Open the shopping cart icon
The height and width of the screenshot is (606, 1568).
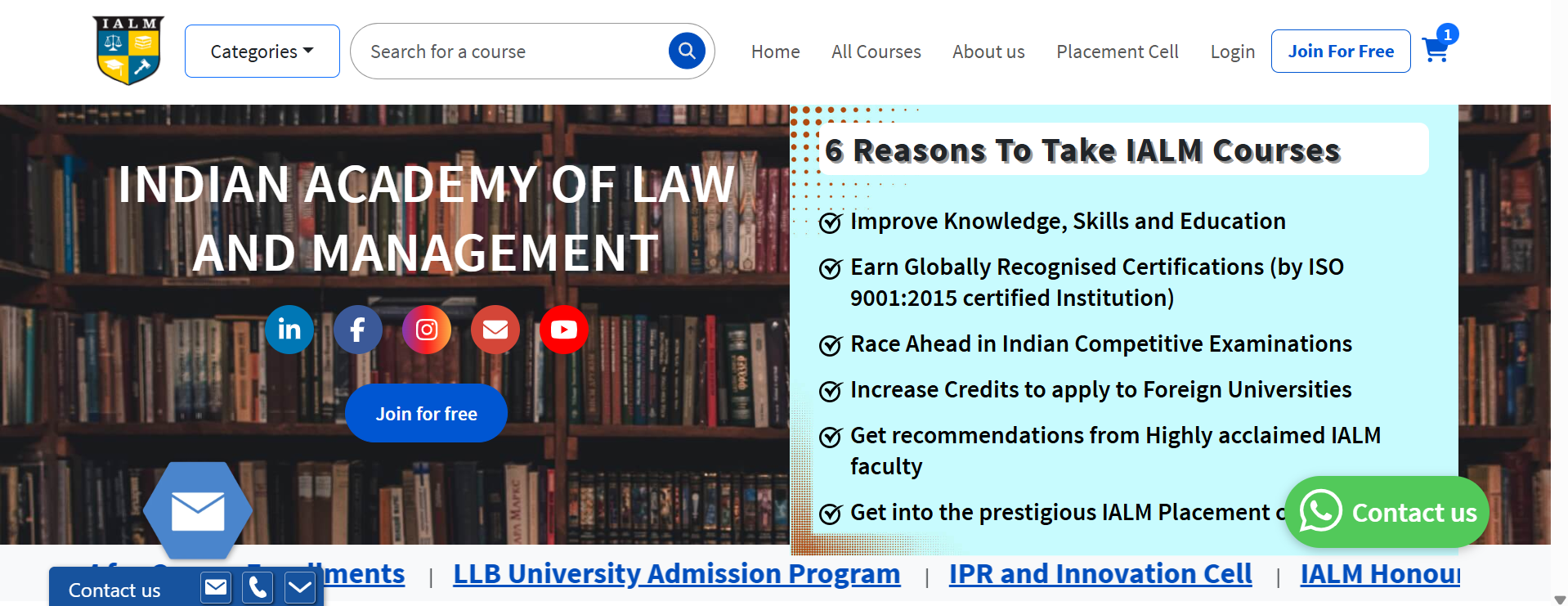coord(1436,51)
